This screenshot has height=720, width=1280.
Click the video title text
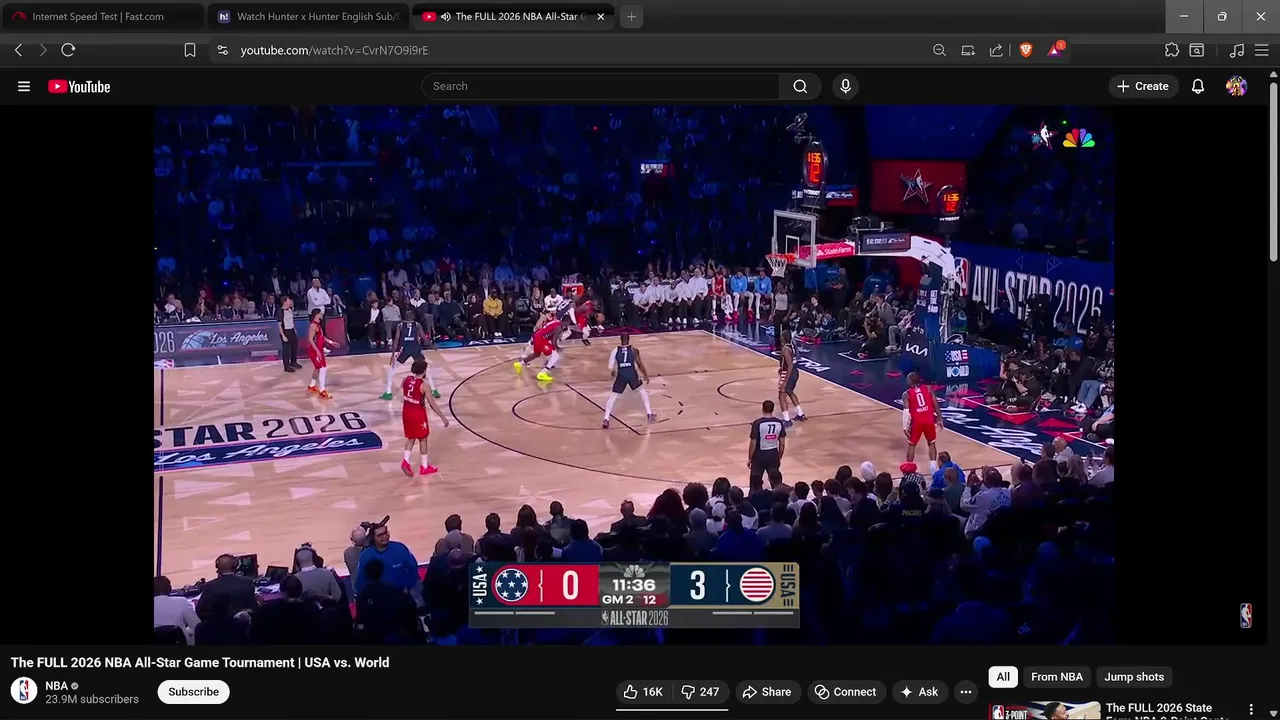click(200, 662)
